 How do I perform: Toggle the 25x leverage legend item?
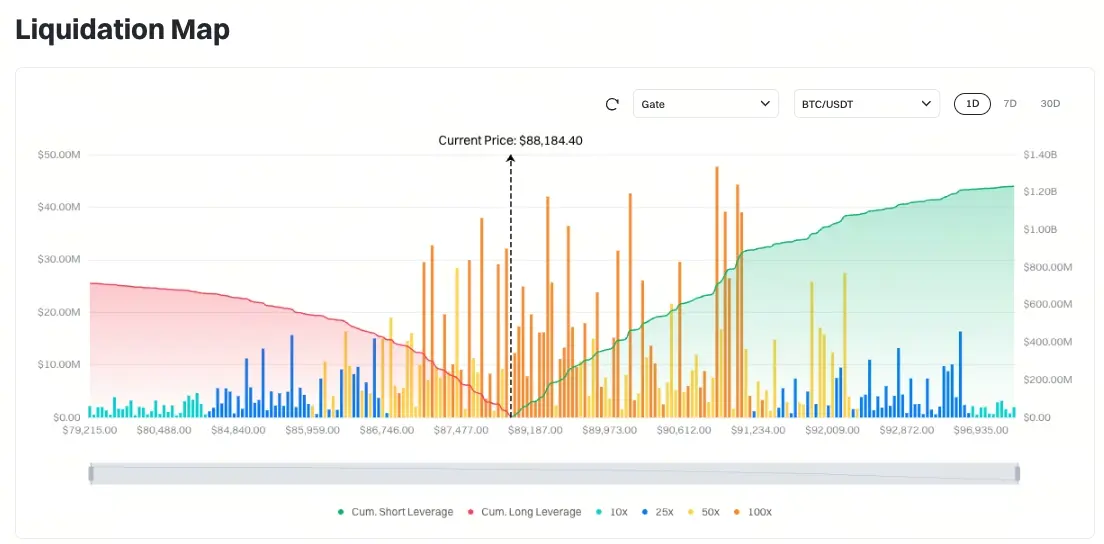click(x=658, y=512)
